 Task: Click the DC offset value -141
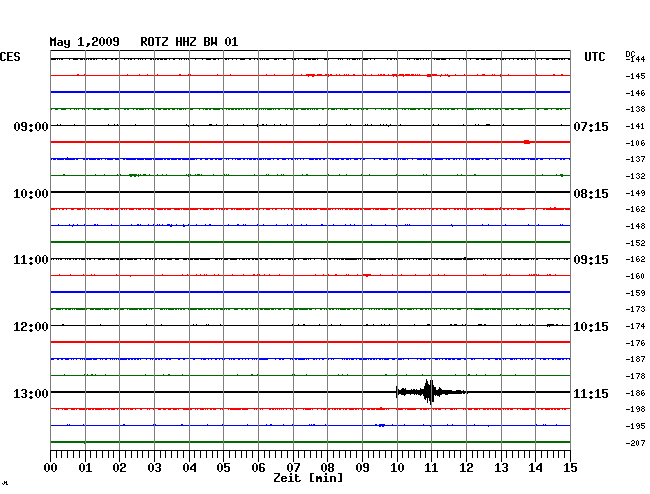635,126
